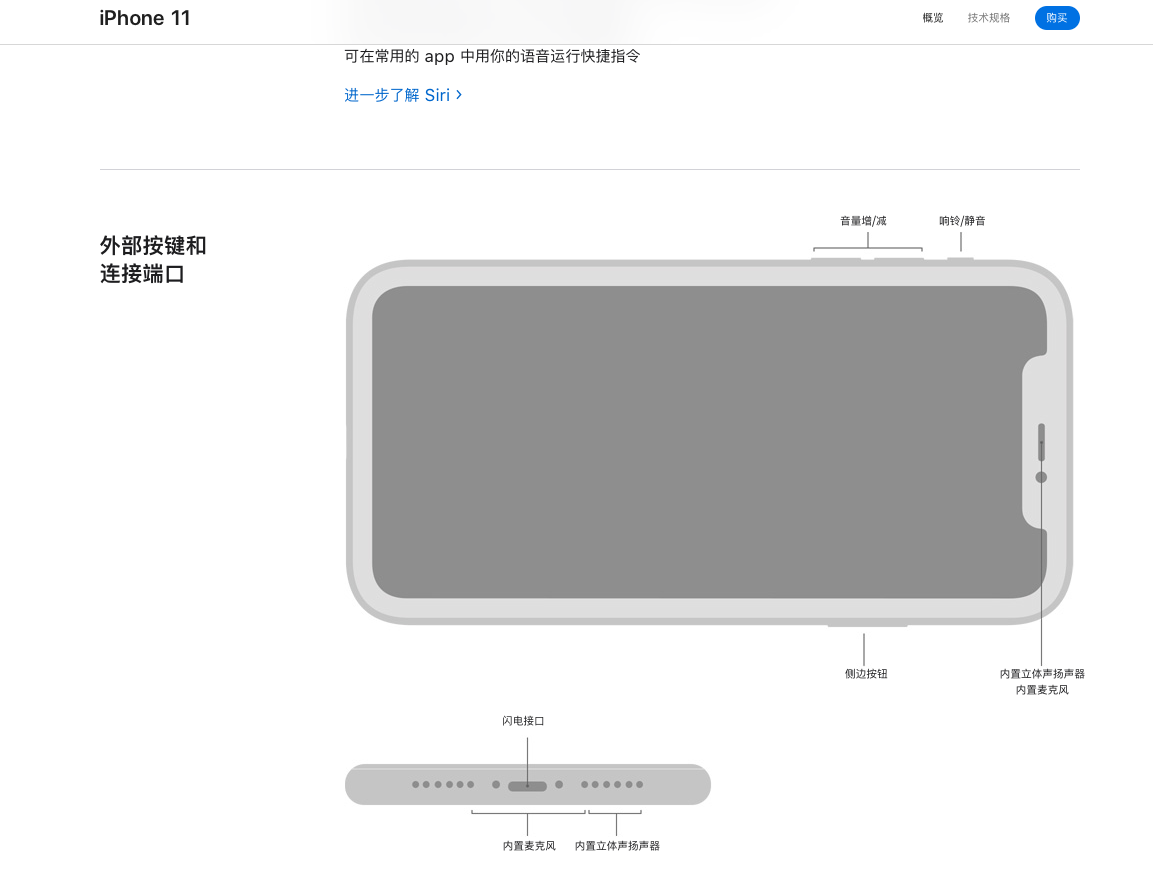Viewport: 1153px width, 891px height.
Task: Click the blue 购买 button
Action: tap(1057, 18)
